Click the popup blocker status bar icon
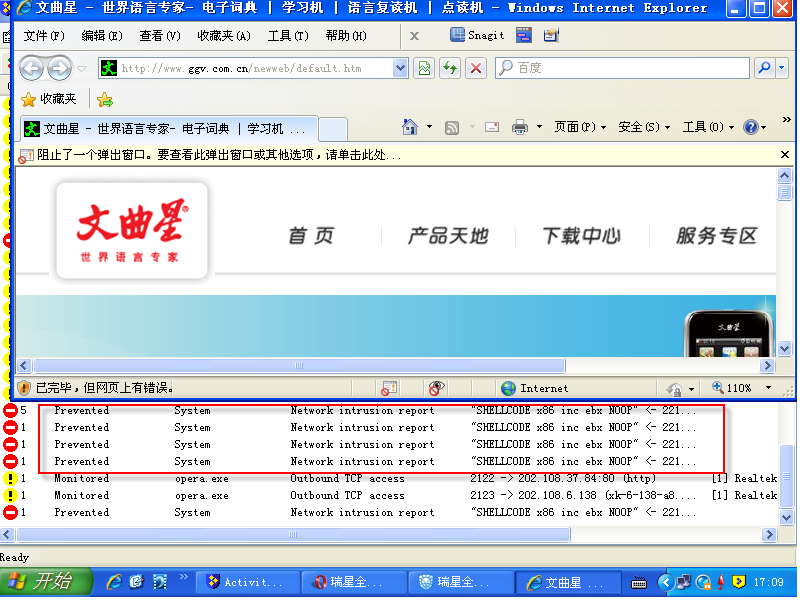800x600 pixels. tap(390, 388)
